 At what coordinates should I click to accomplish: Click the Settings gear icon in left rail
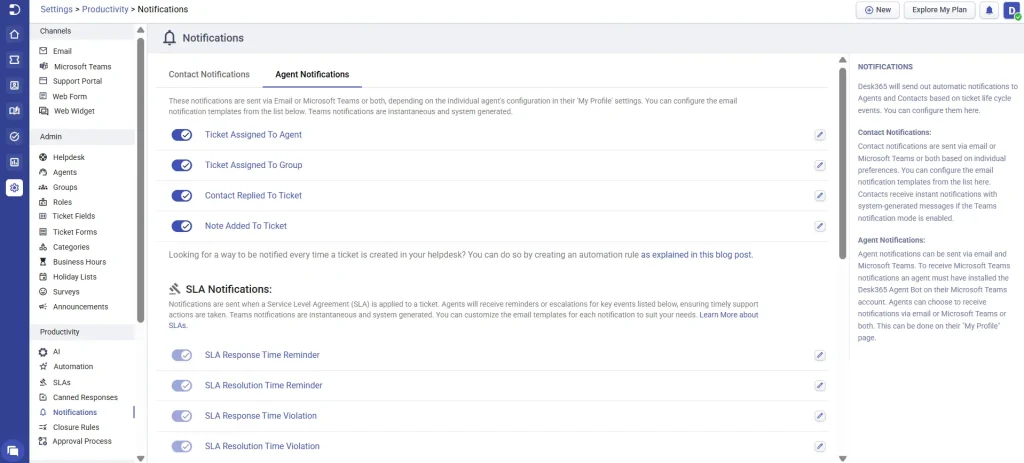(x=14, y=187)
